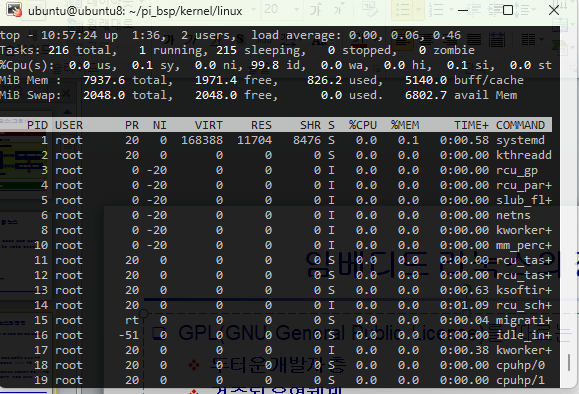The image size is (579, 394).
Task: Select the idle_in+ process name
Action: click(x=524, y=335)
